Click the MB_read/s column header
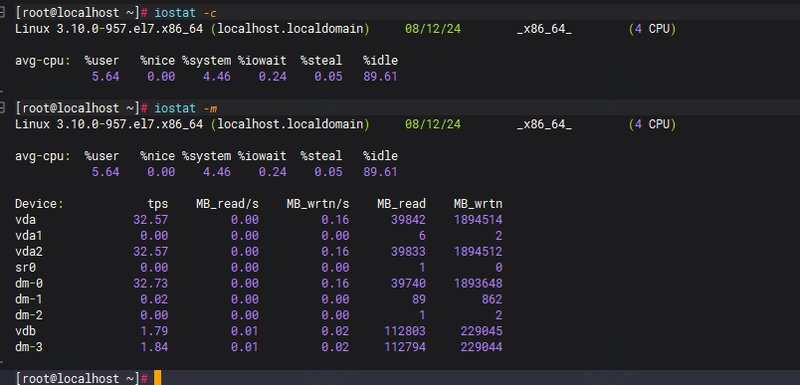This screenshot has height=385, width=800. [x=228, y=204]
